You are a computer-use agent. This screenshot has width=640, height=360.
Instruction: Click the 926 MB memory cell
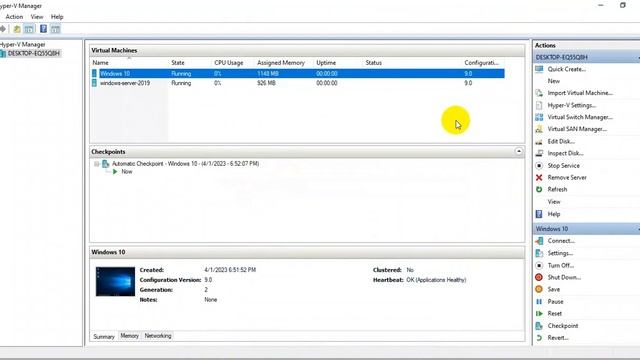pos(266,83)
